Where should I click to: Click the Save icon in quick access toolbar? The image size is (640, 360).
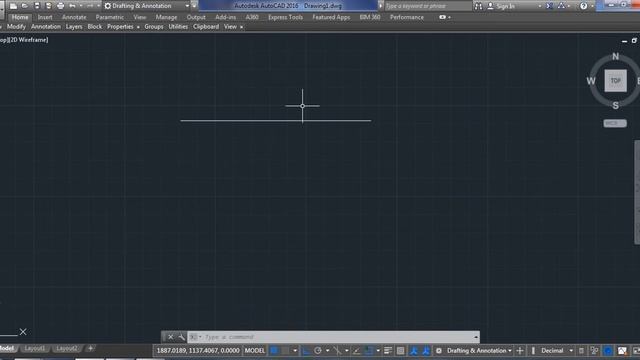37,6
